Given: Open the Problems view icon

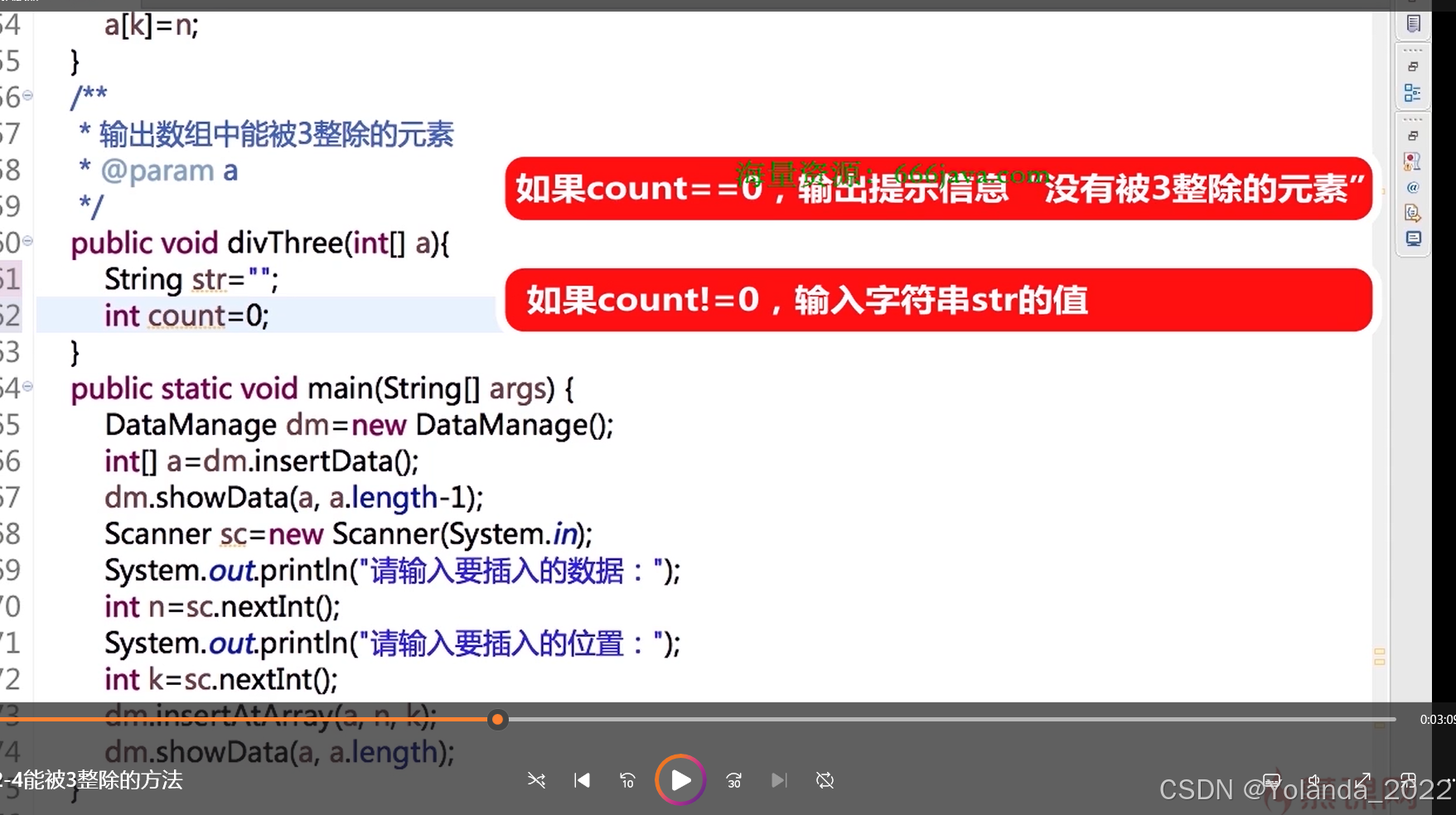Looking at the screenshot, I should click(x=1413, y=162).
